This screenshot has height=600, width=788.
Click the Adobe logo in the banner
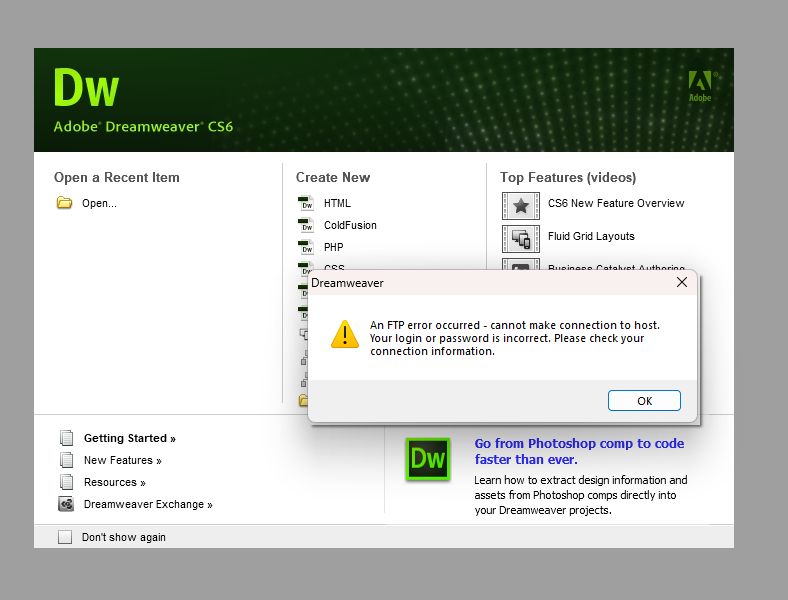coord(702,86)
